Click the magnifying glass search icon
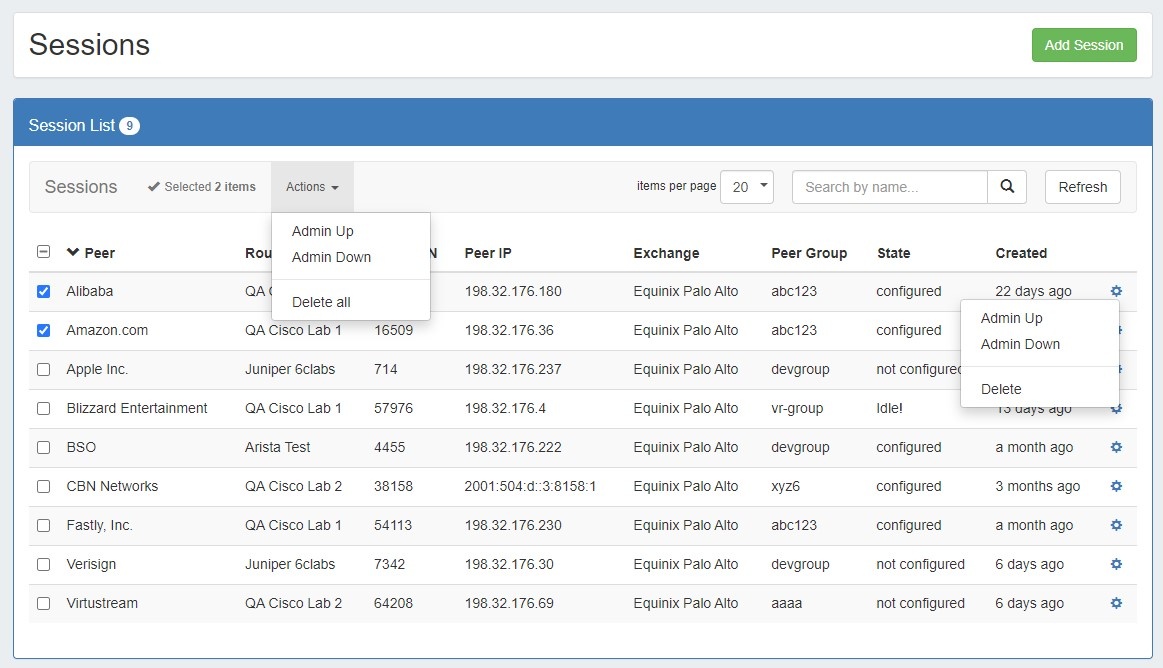Screen dimensions: 1163x668 click(1007, 187)
